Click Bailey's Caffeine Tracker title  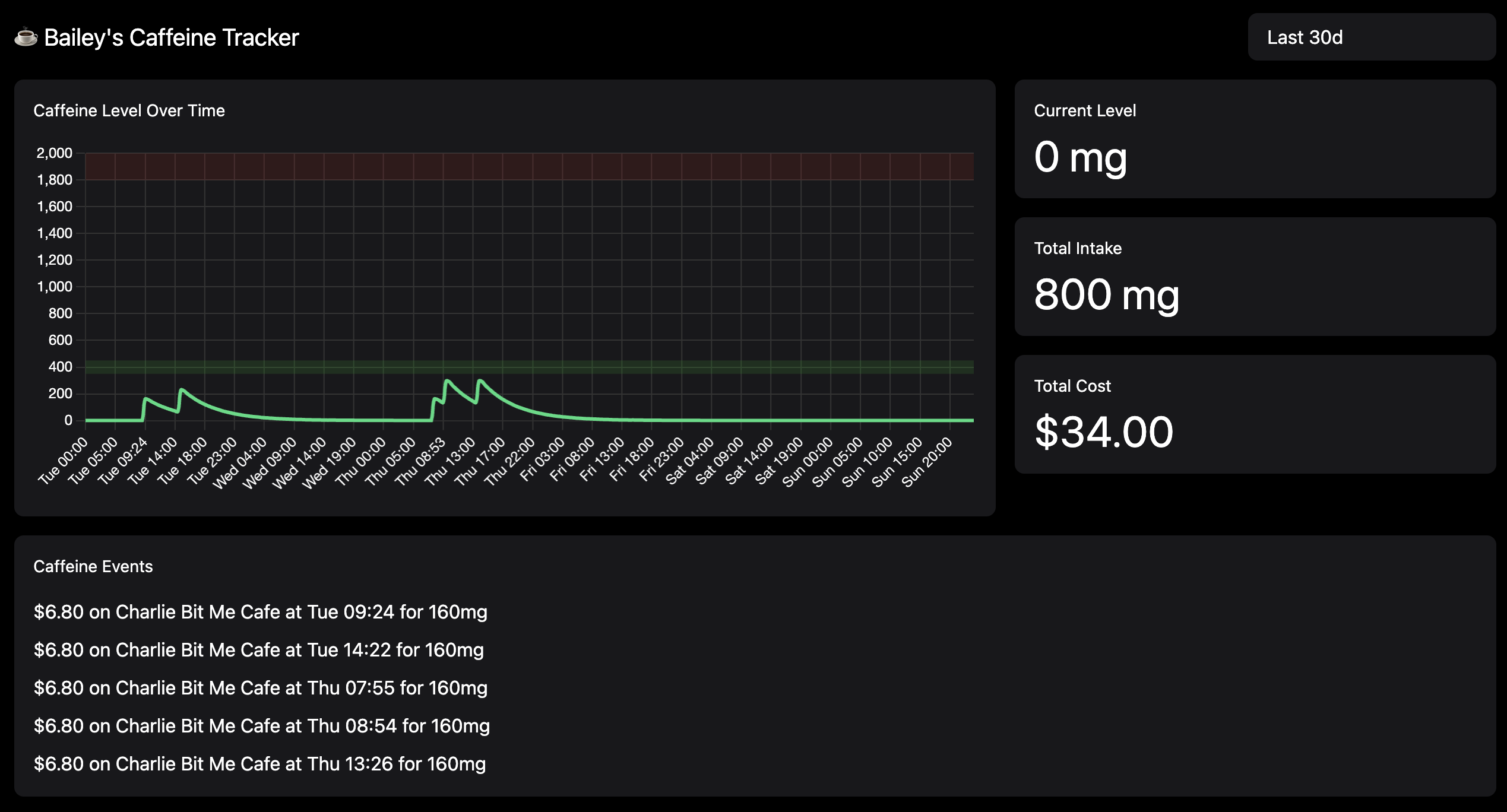[171, 37]
